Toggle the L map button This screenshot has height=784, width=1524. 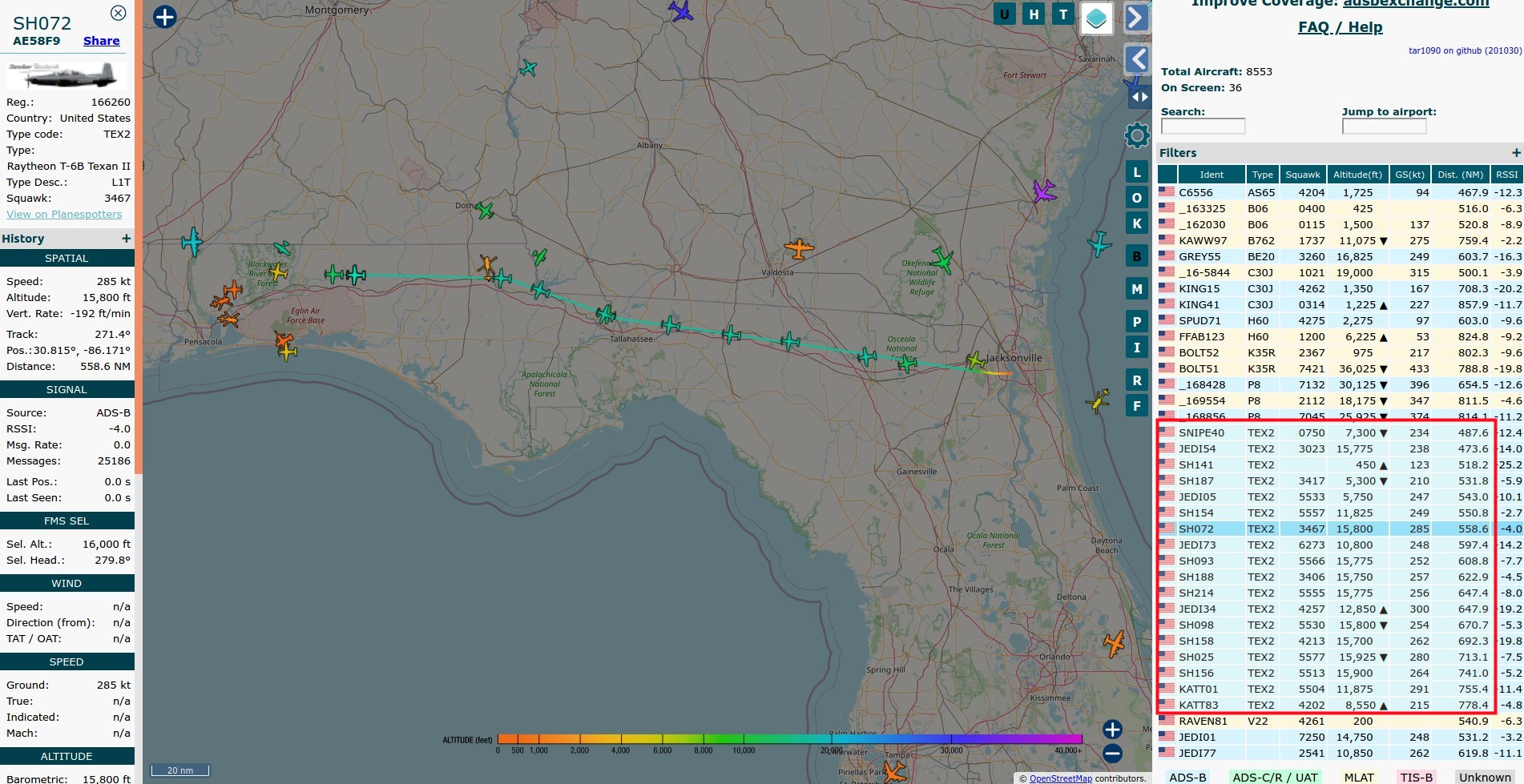1136,172
